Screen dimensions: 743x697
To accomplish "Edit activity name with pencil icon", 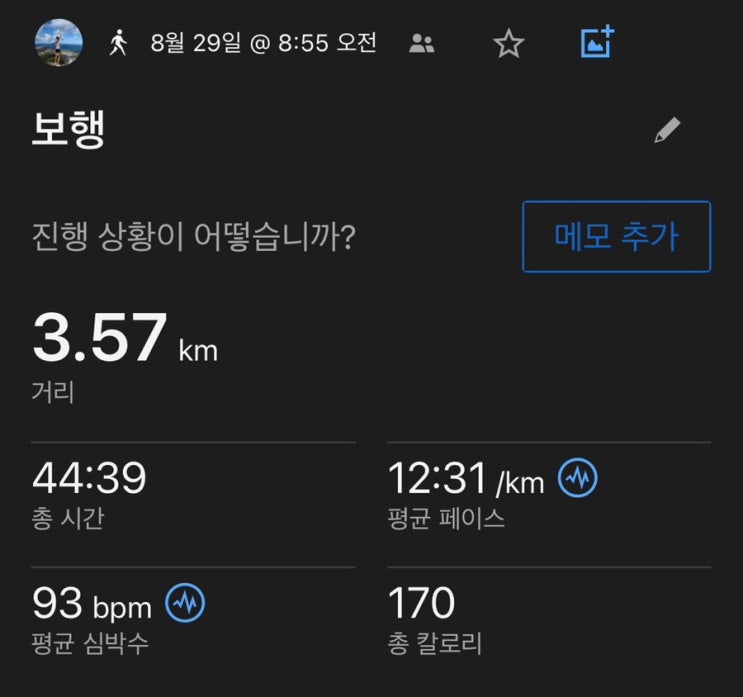I will pos(667,130).
